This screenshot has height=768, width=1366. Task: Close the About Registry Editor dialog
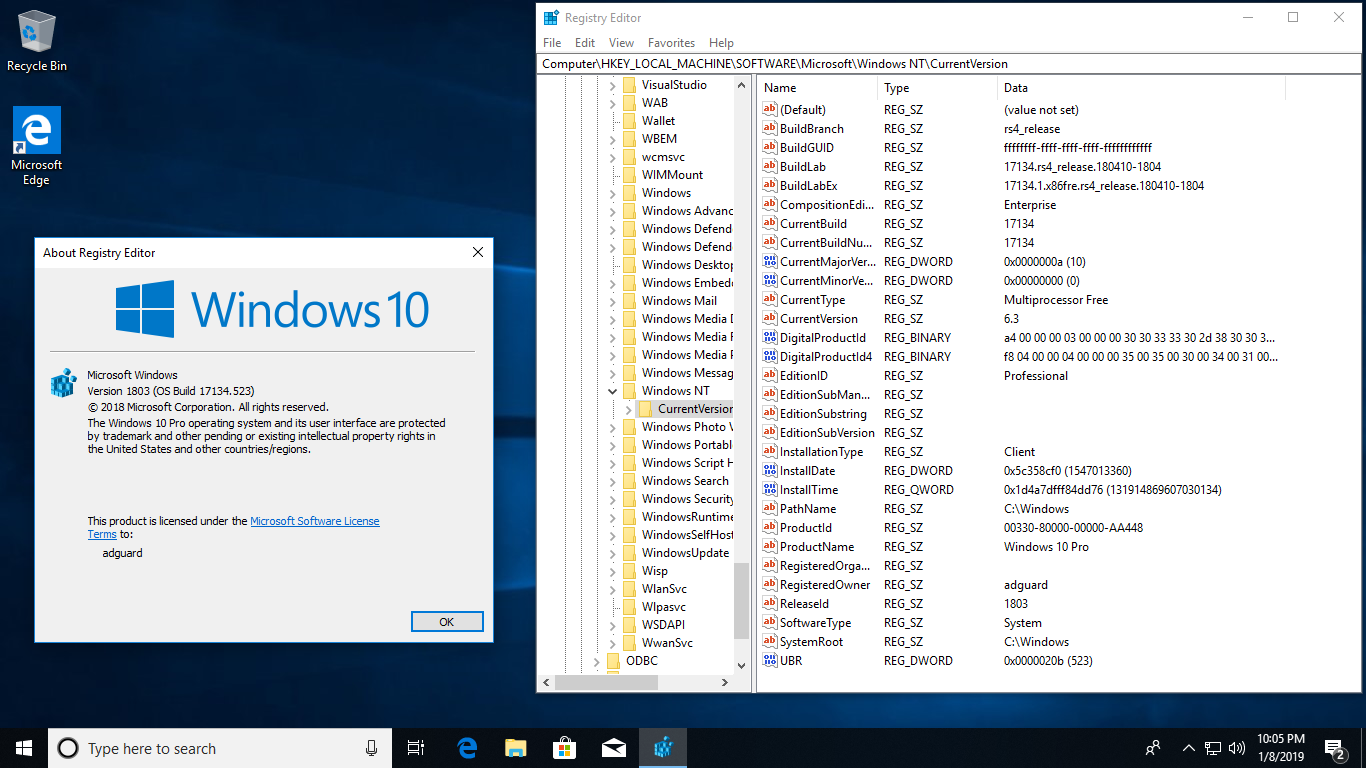(478, 253)
